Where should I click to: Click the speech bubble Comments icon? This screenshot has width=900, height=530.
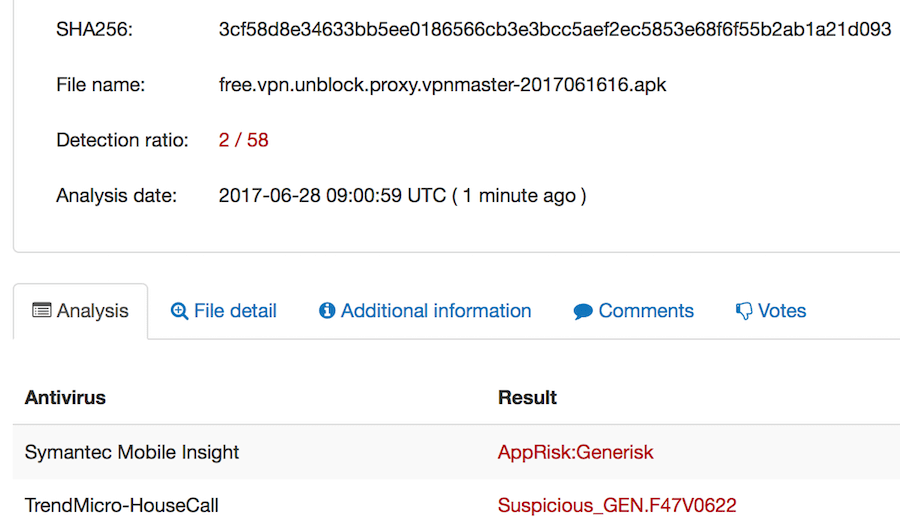(x=583, y=311)
